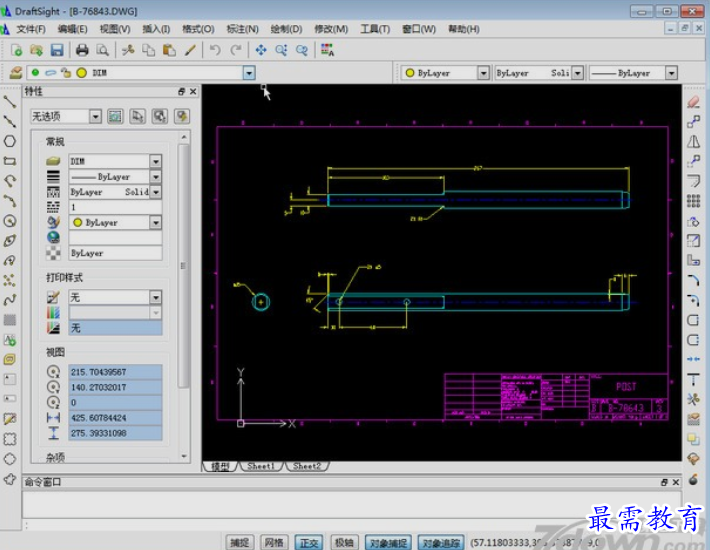
Task: Click the Undo arrow icon
Action: coord(215,50)
